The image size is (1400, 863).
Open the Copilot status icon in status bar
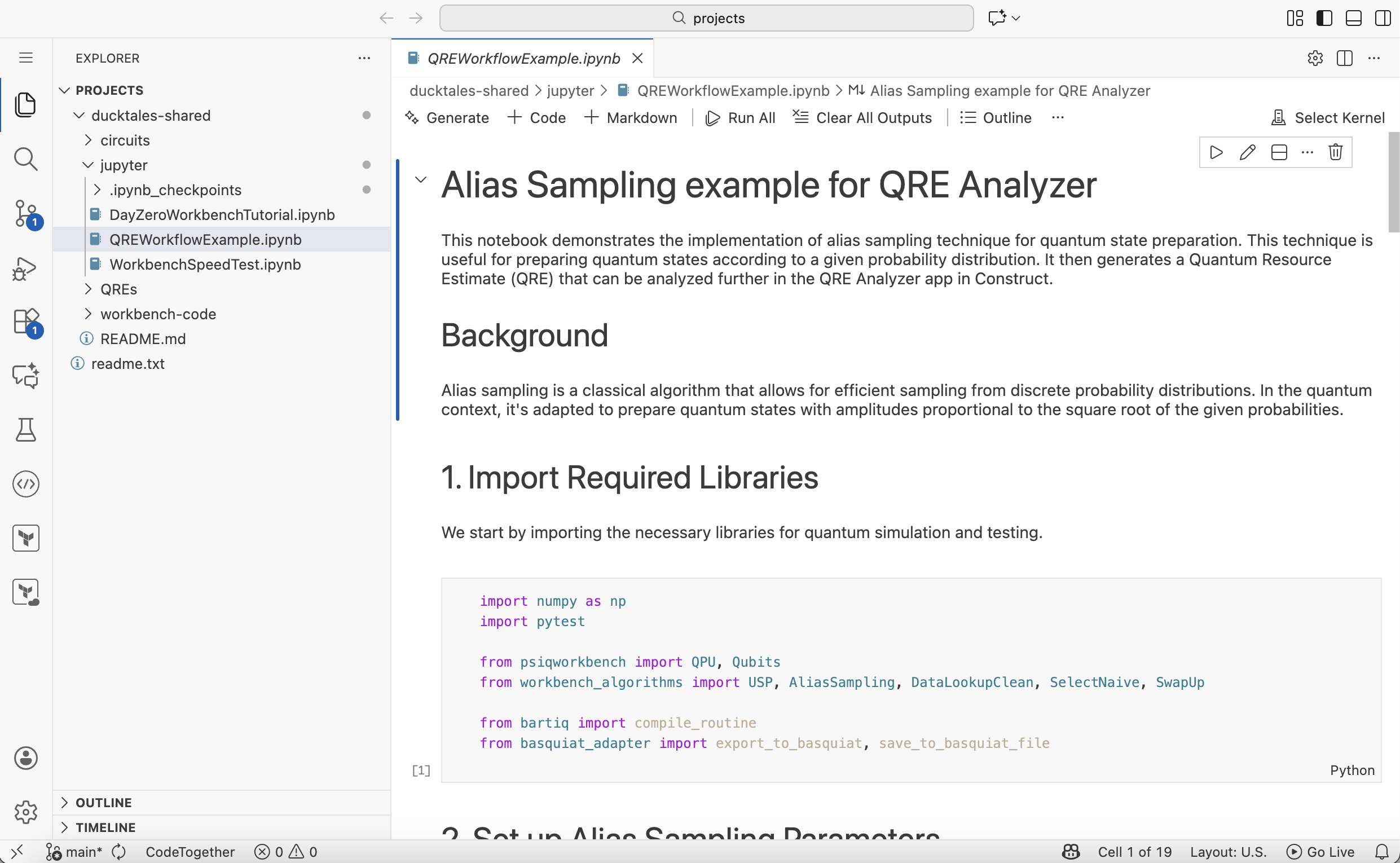coord(1071,852)
